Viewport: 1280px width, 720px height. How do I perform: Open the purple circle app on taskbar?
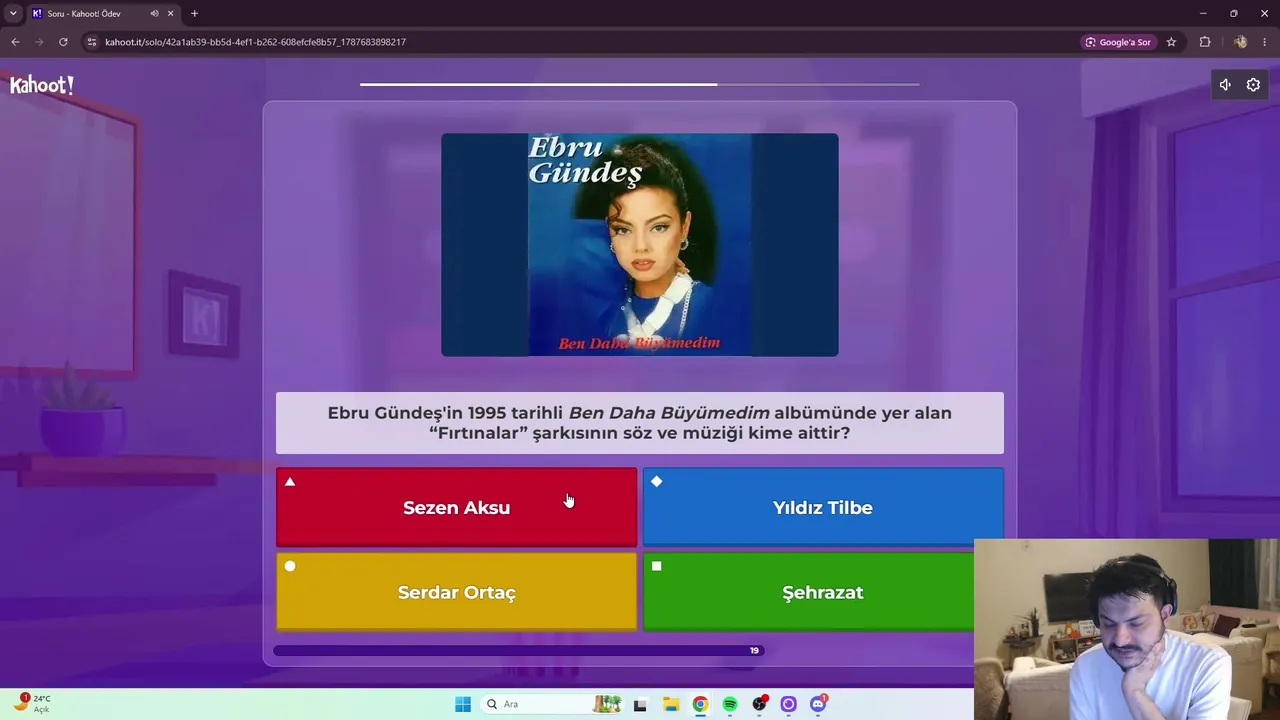point(789,704)
